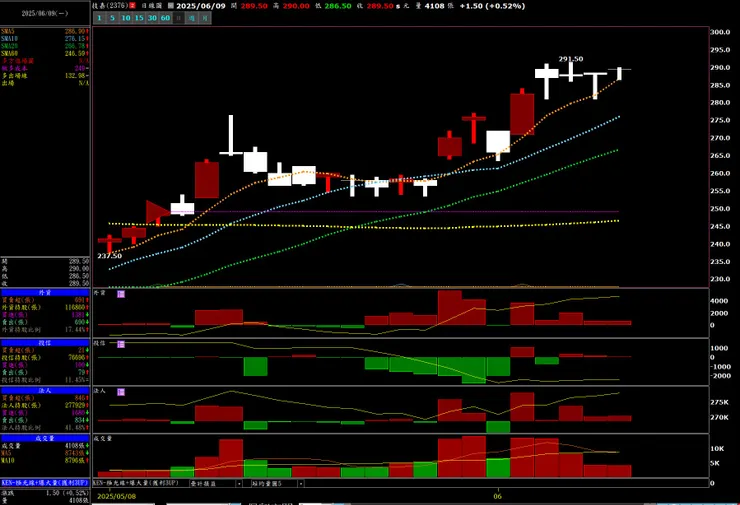740x505 pixels.
Task: Click the KEN strategy label in volume chart toolbar
Action: 135,483
